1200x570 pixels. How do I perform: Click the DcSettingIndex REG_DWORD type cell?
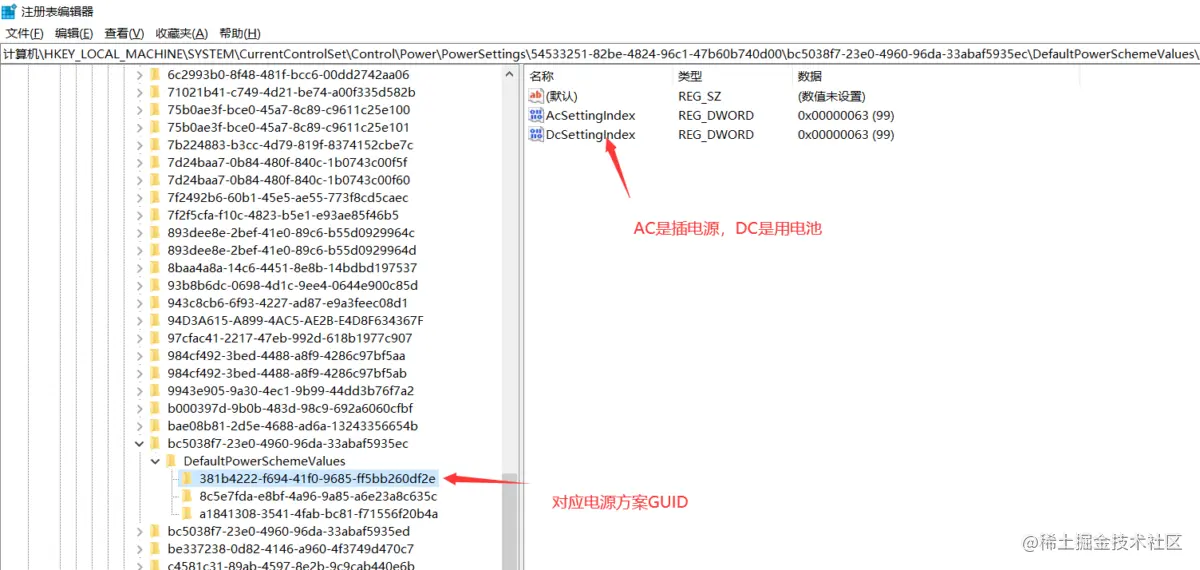click(x=716, y=134)
